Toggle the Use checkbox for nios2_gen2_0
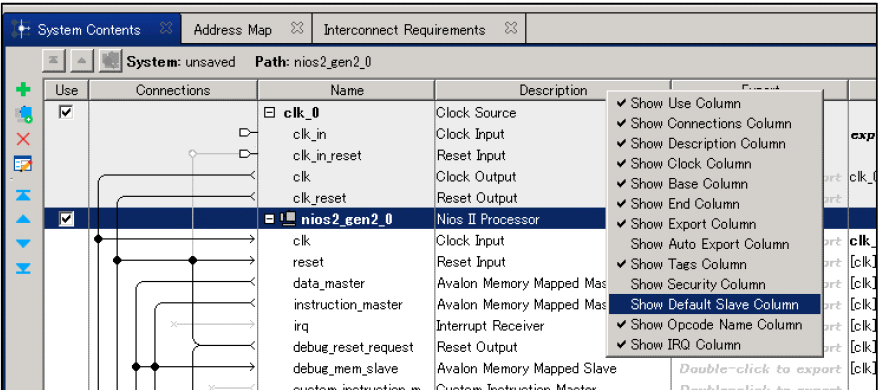Image resolution: width=878 pixels, height=390 pixels. [x=66, y=219]
